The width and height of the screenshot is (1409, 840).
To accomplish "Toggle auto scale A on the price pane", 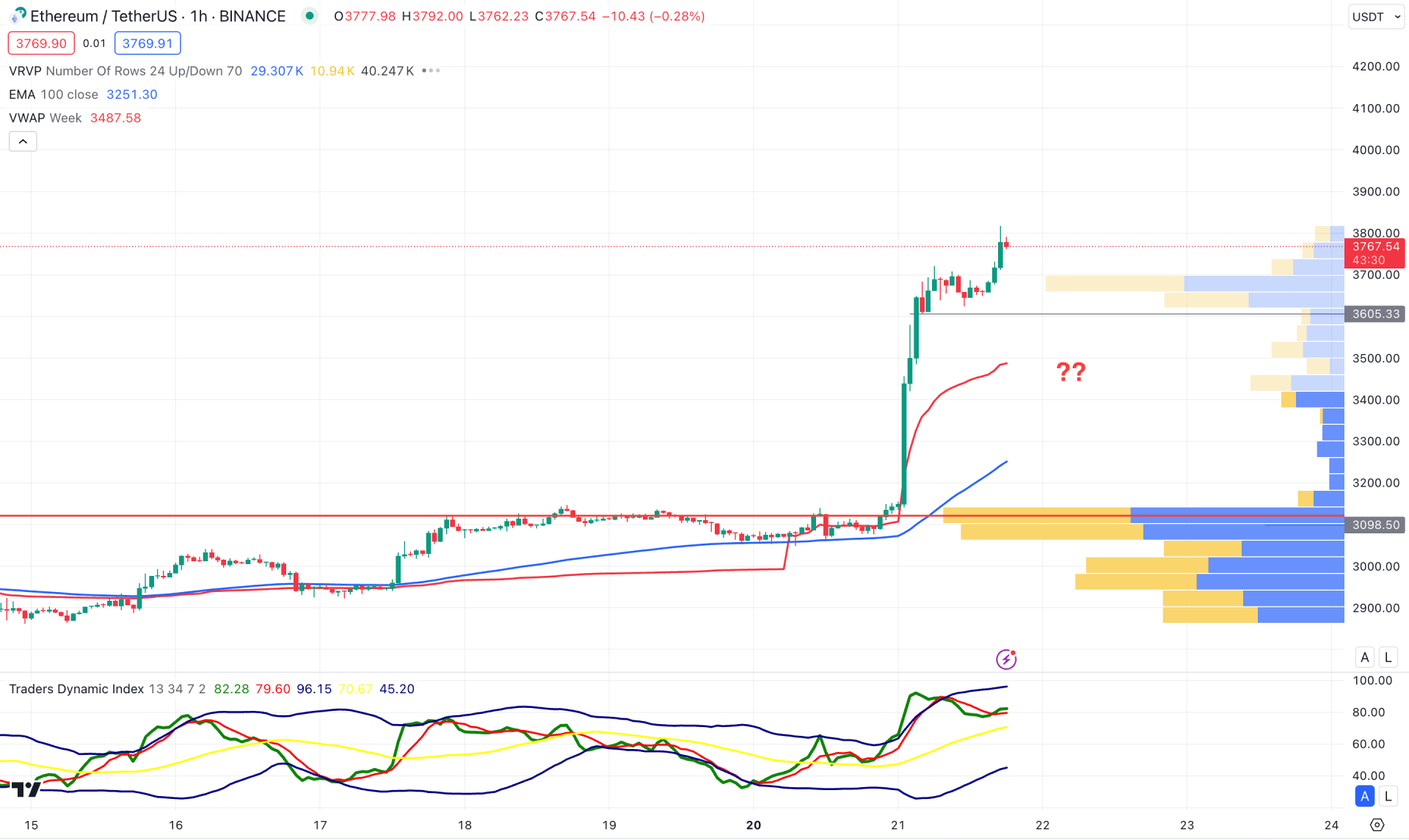I will click(x=1365, y=657).
